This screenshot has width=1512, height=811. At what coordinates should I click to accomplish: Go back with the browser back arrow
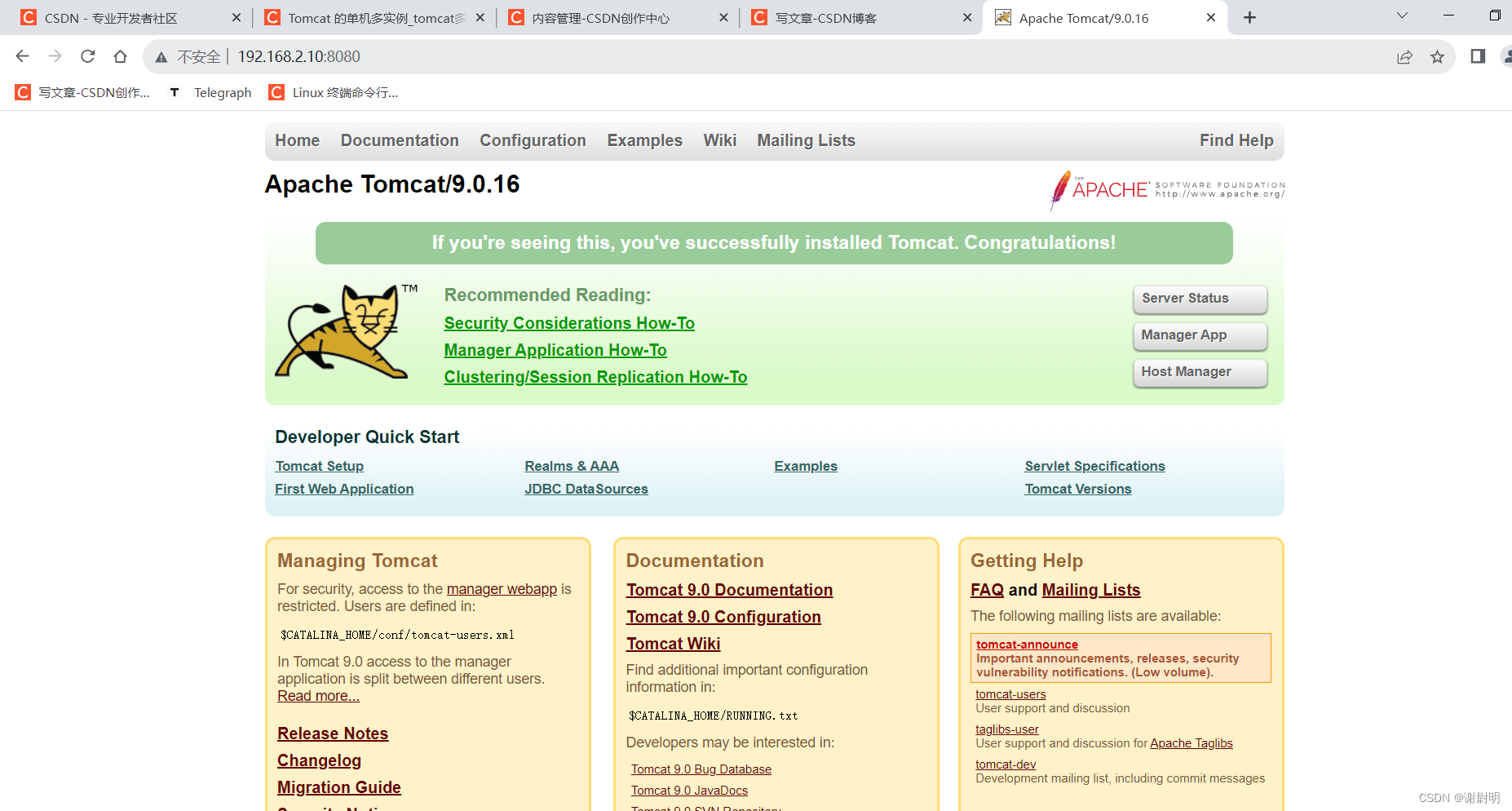(23, 56)
